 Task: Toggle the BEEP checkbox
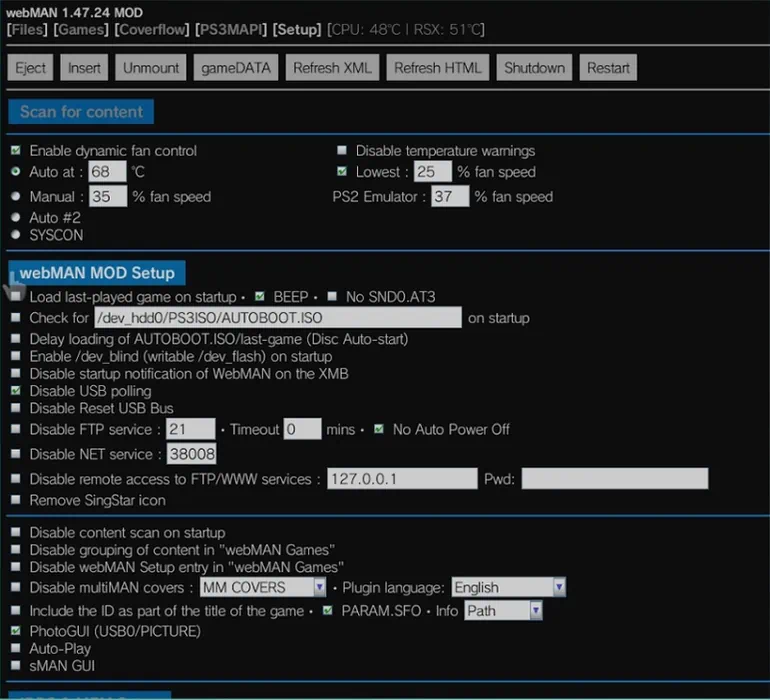click(x=260, y=296)
